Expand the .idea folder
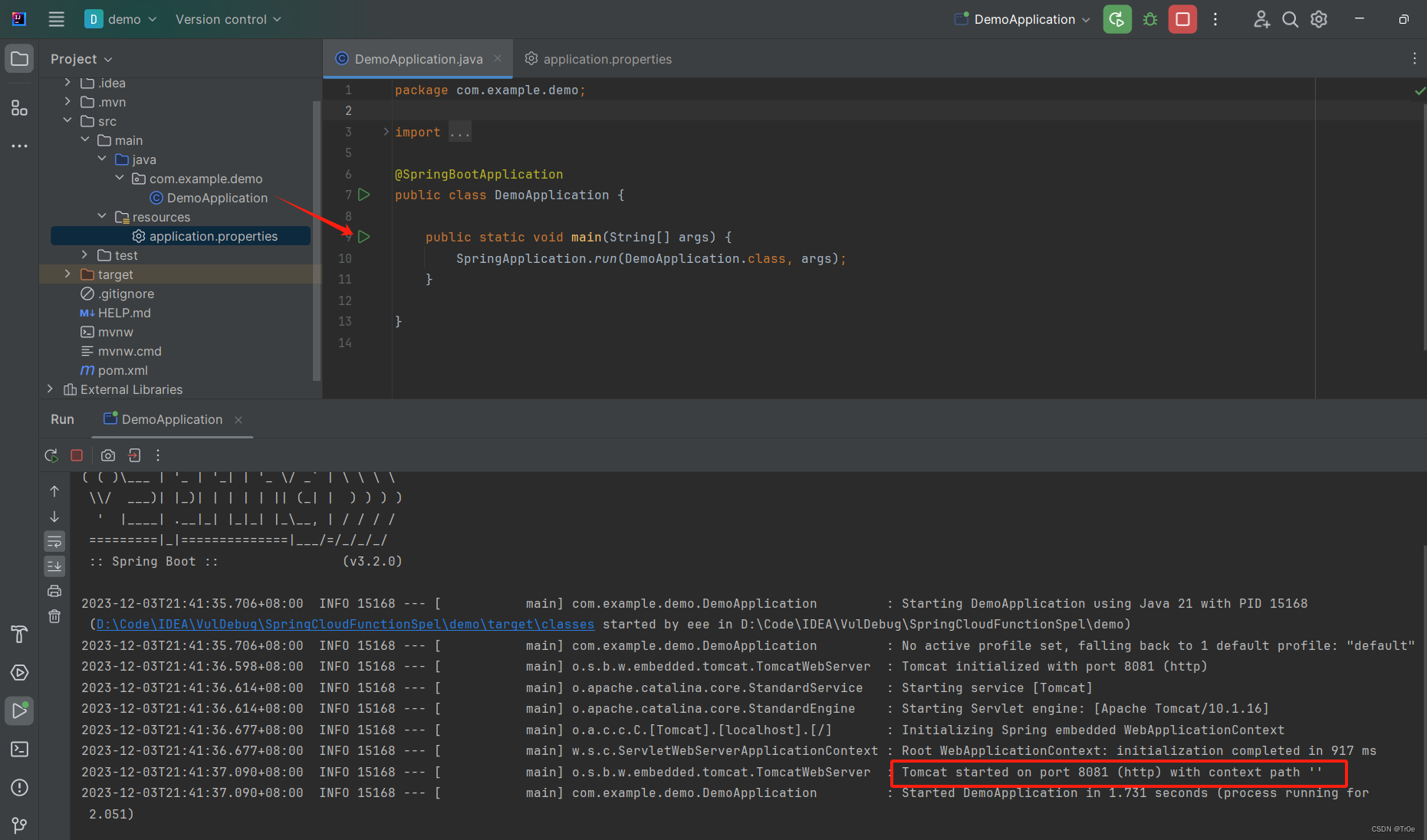The image size is (1427, 840). pyautogui.click(x=67, y=82)
